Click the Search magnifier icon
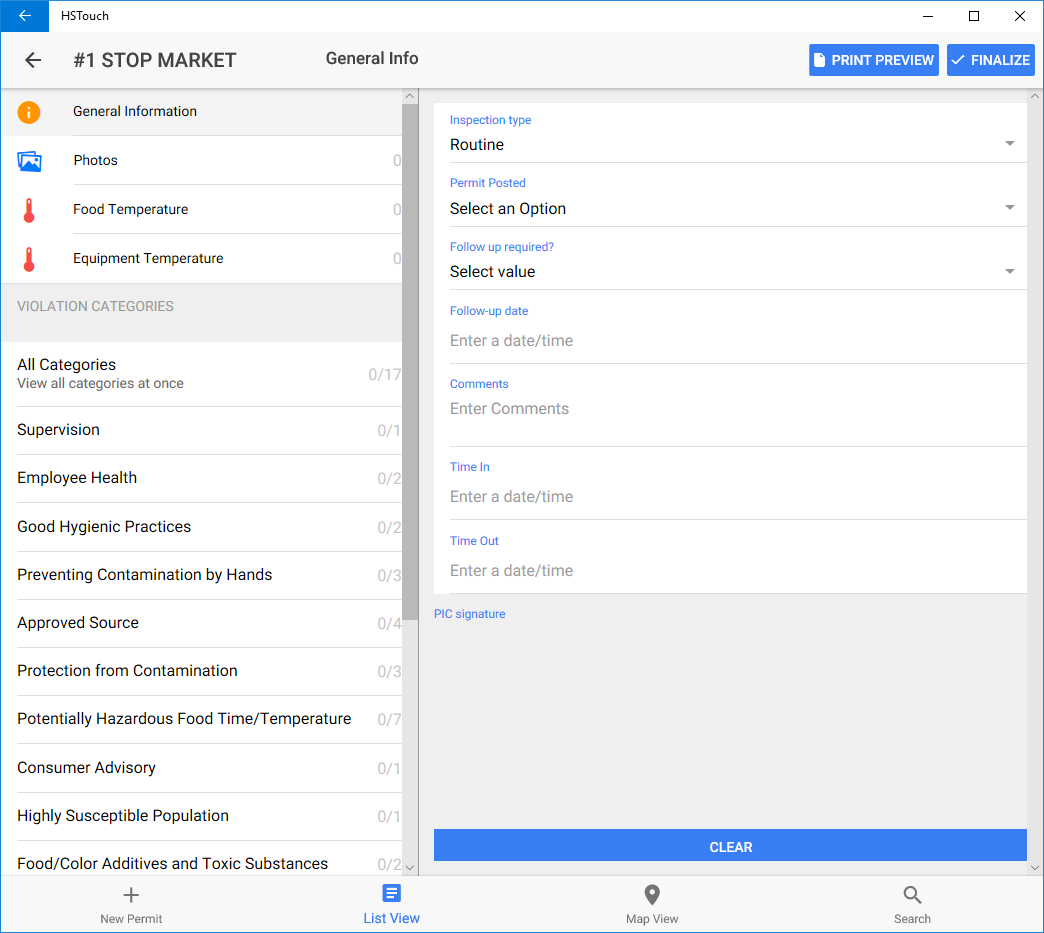This screenshot has height=933, width=1044. pos(912,894)
